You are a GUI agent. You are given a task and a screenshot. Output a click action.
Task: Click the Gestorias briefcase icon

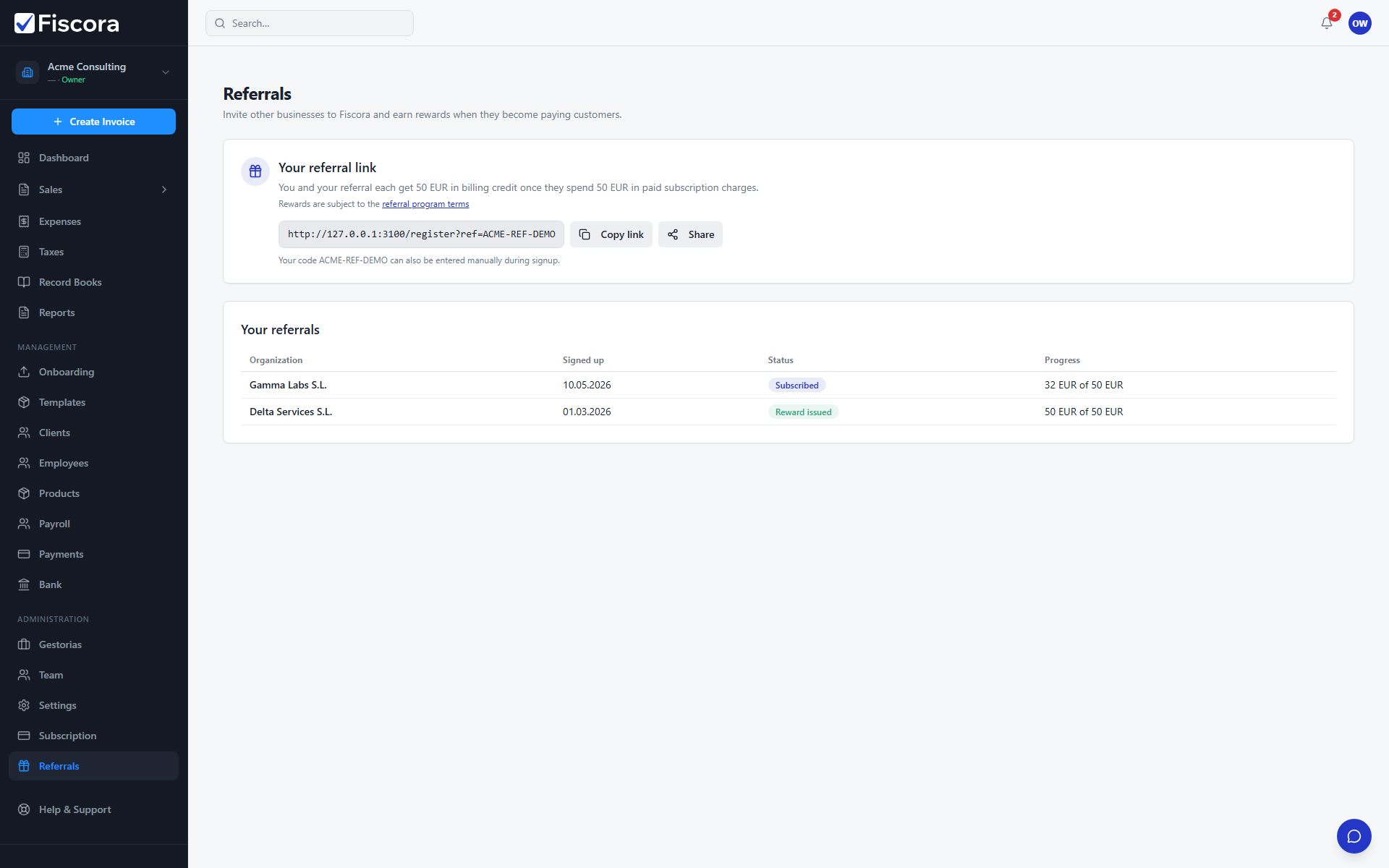coord(24,644)
